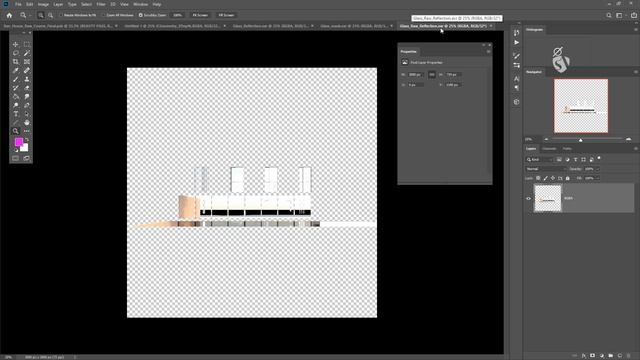Click the Home icon in options bar
The height and width of the screenshot is (360, 640).
[x=9, y=15]
